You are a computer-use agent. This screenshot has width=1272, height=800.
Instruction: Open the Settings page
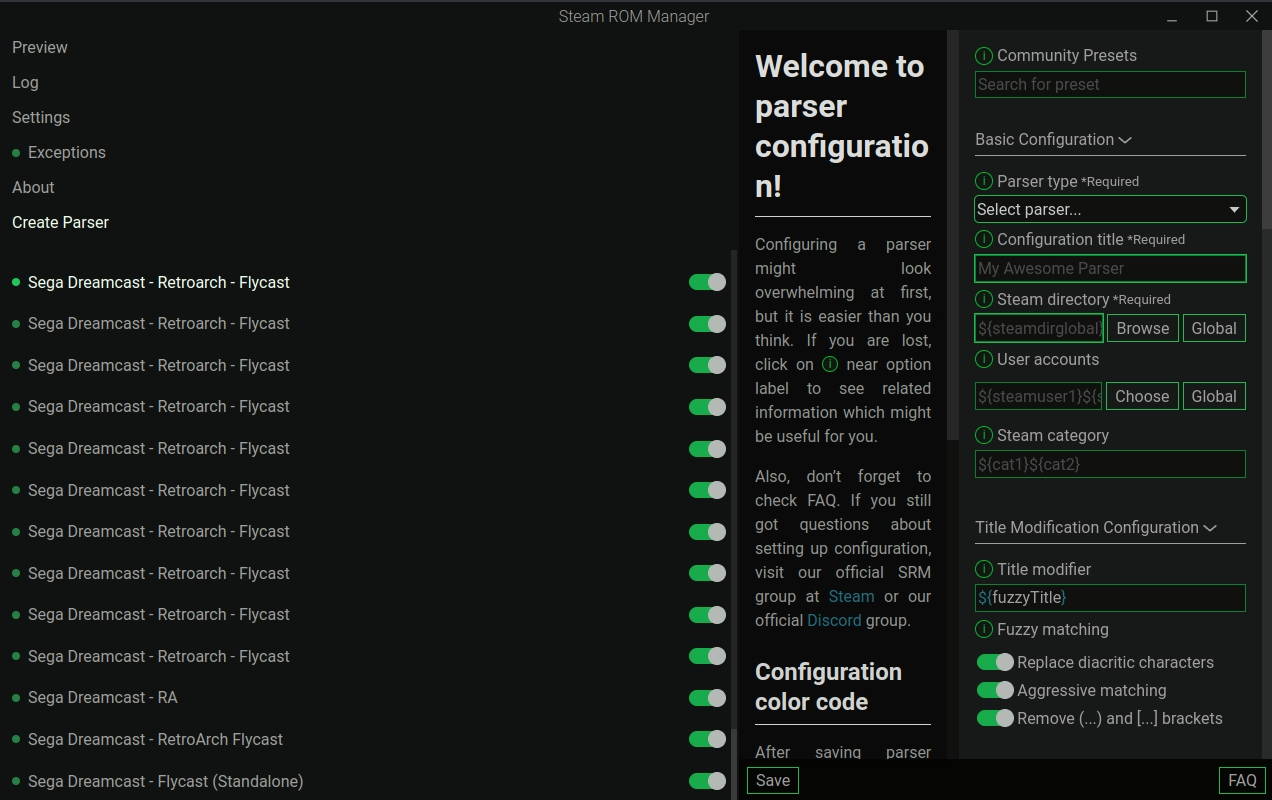[x=40, y=117]
